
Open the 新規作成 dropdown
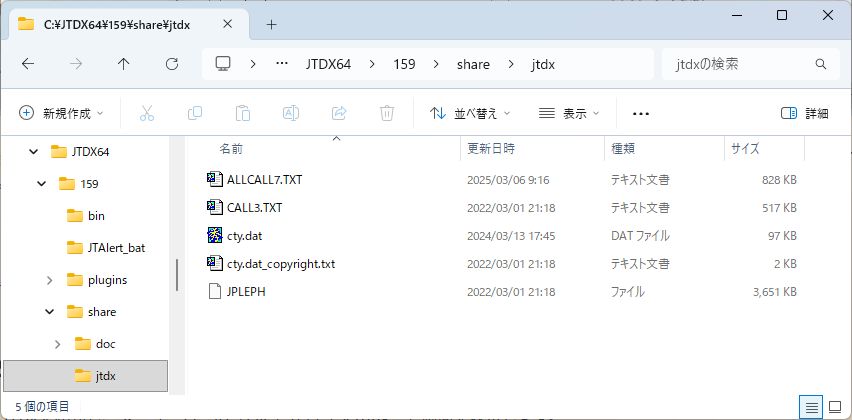(x=61, y=113)
